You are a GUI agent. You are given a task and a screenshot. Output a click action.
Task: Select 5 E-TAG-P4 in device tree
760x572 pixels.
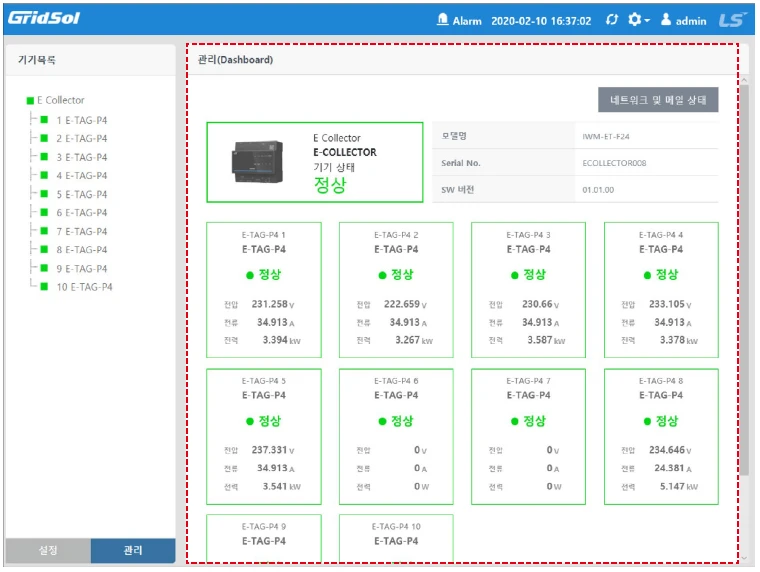pyautogui.click(x=81, y=194)
